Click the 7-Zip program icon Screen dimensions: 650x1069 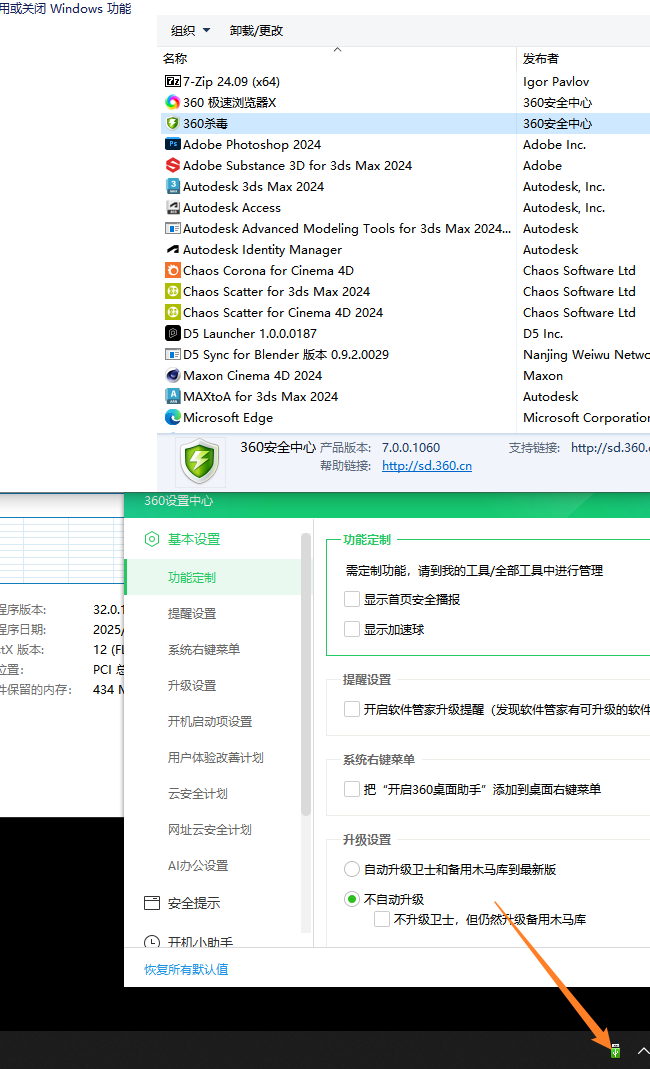point(172,81)
